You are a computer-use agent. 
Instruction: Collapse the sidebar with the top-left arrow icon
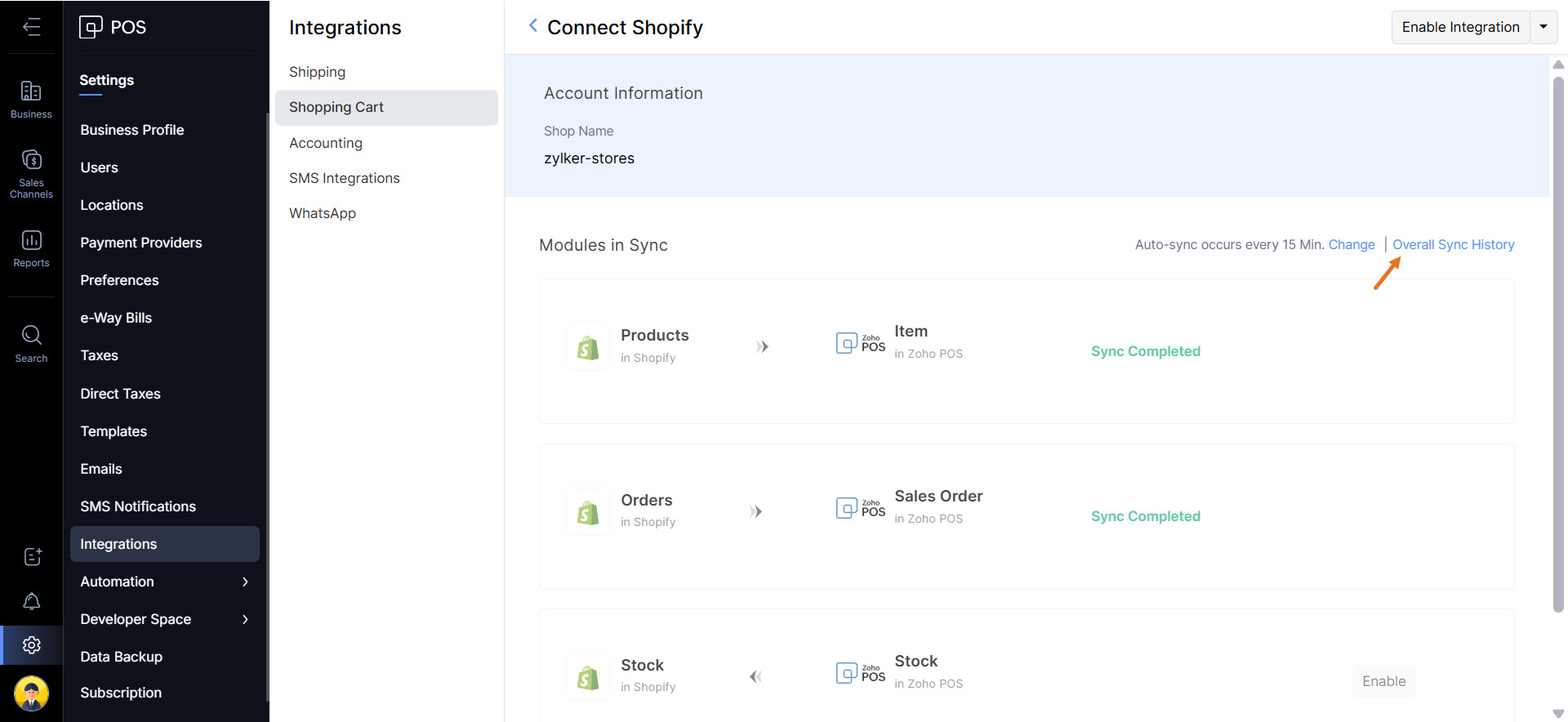pos(31,27)
